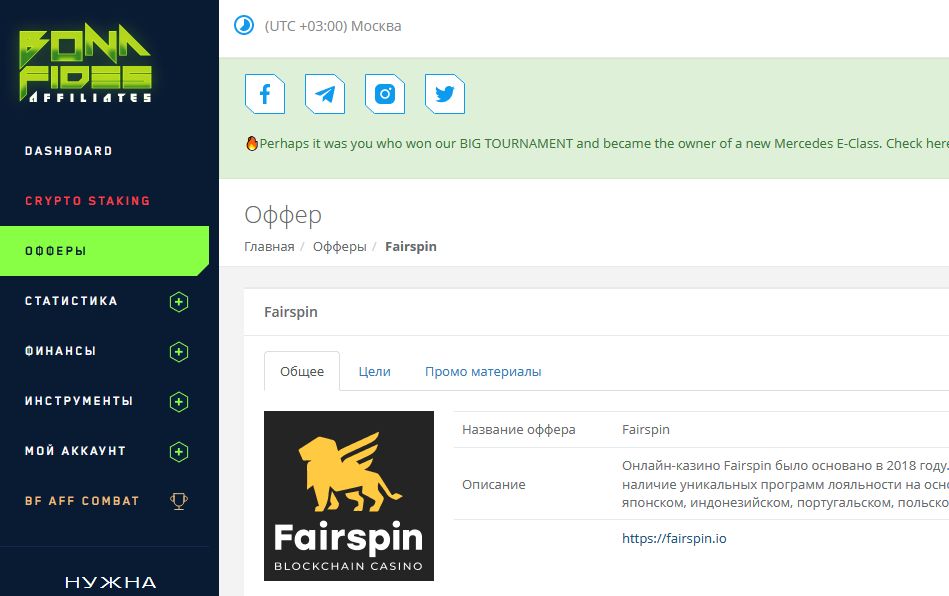Open Мой аккаунт menu label
Screen dimensions: 949x596
tap(75, 451)
